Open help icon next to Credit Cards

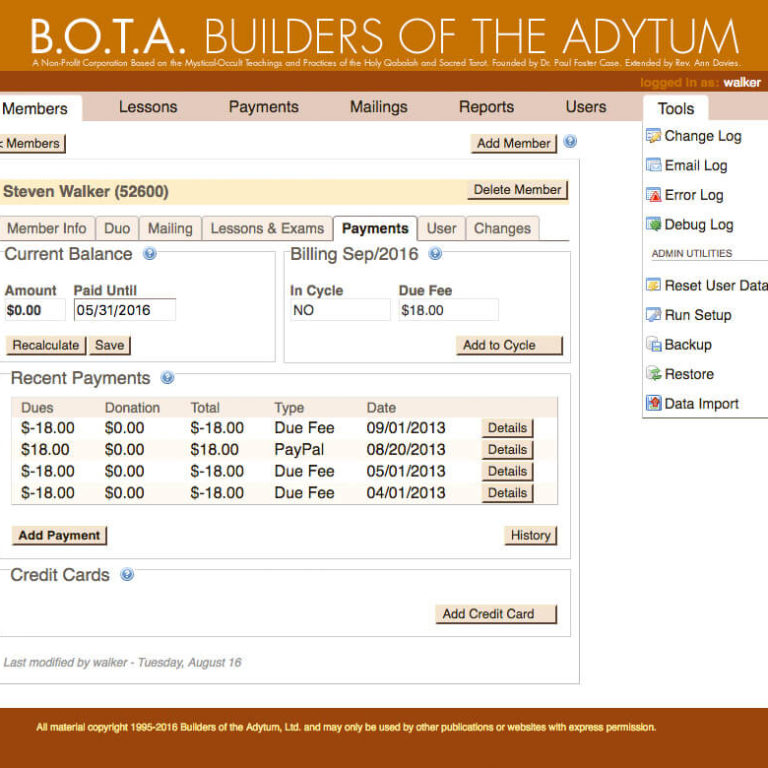(x=127, y=575)
